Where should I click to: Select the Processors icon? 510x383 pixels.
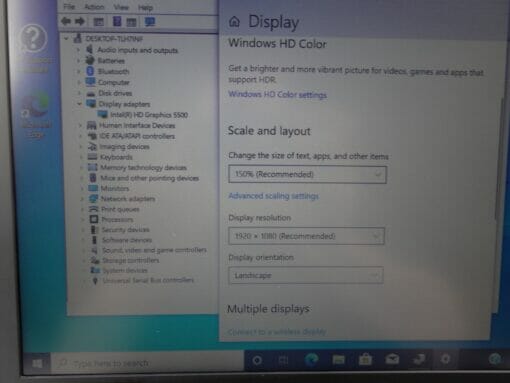[x=94, y=219]
